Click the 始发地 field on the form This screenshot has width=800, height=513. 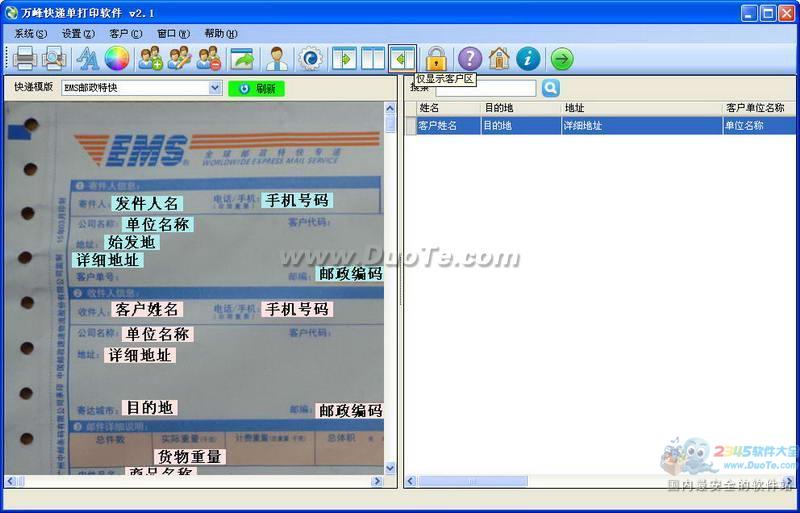[132, 242]
